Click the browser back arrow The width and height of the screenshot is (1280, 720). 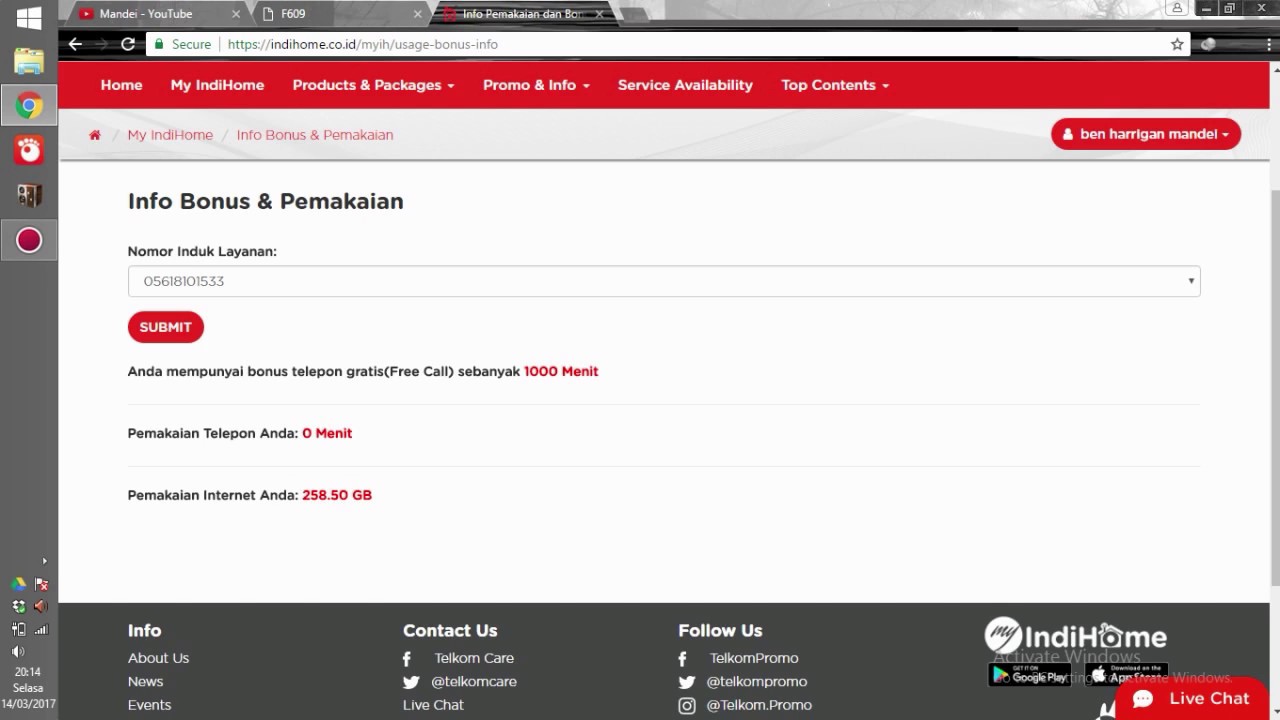coord(75,44)
